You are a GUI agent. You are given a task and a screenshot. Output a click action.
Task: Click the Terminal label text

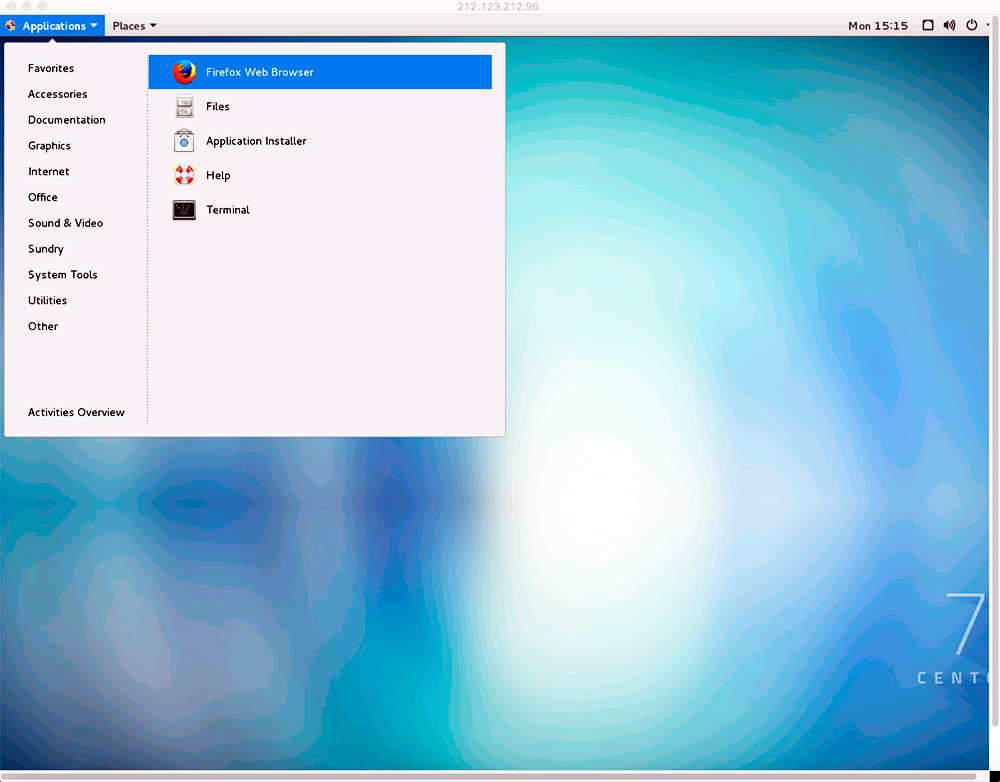tap(228, 210)
